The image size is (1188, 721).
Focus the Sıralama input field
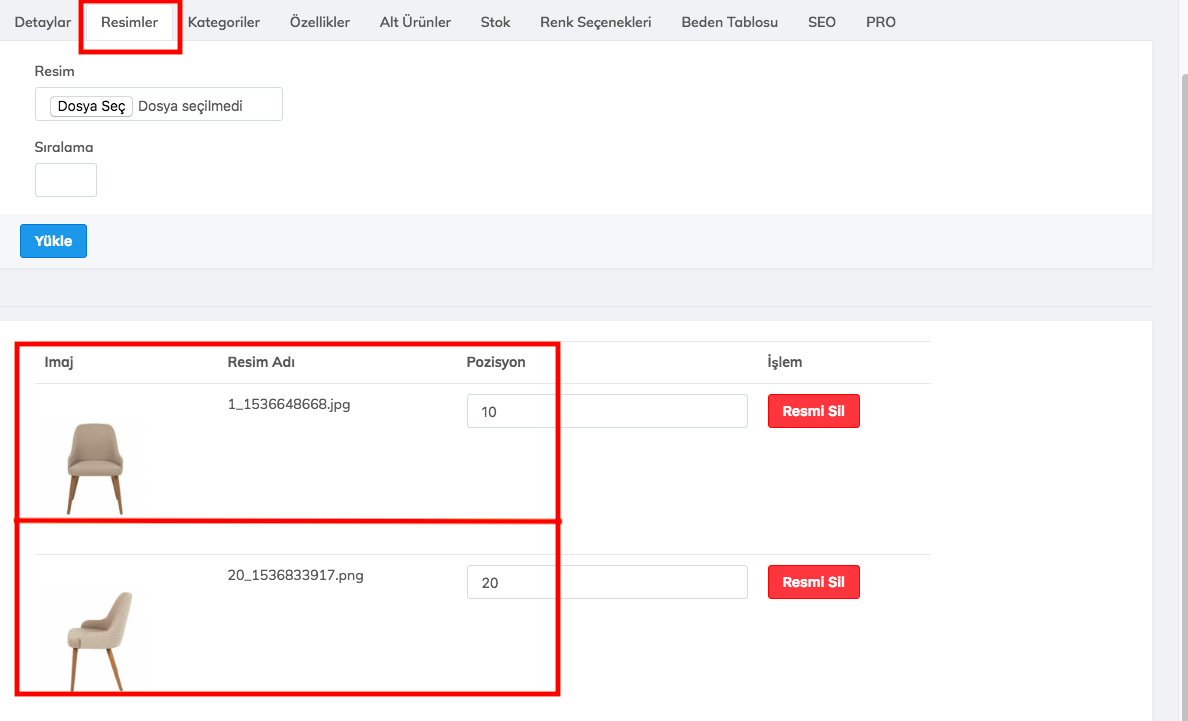click(x=66, y=180)
